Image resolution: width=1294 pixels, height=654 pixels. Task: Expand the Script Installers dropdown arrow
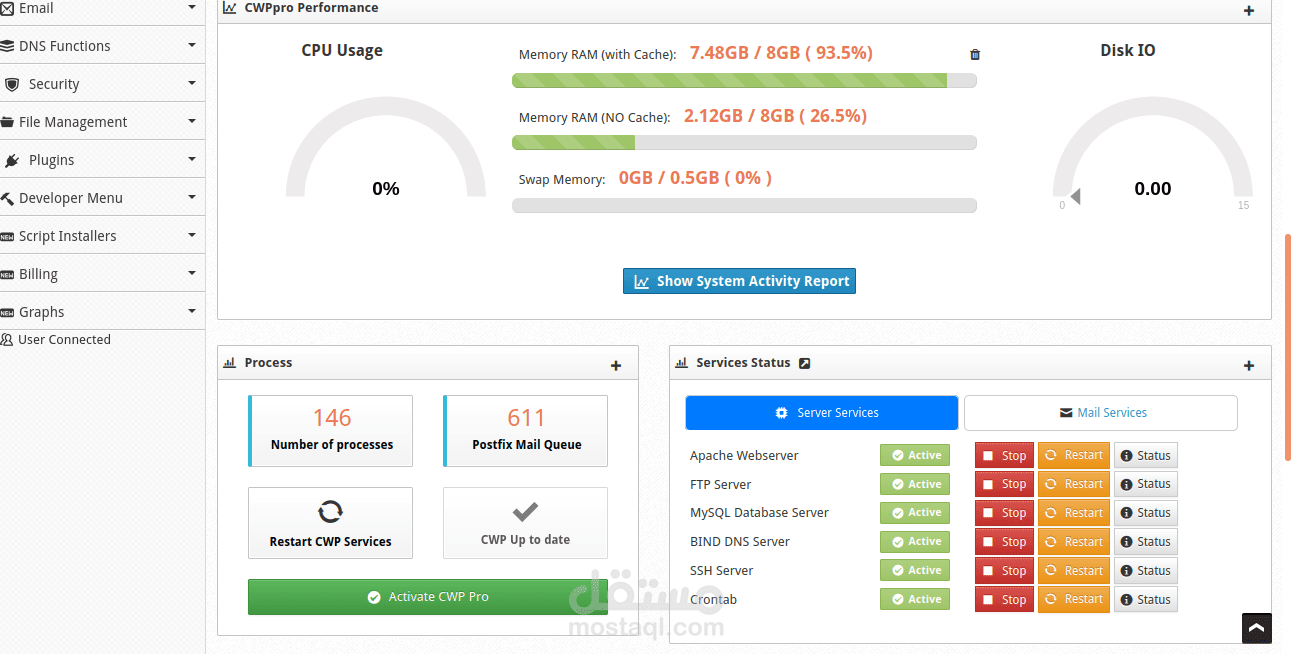pyautogui.click(x=192, y=235)
